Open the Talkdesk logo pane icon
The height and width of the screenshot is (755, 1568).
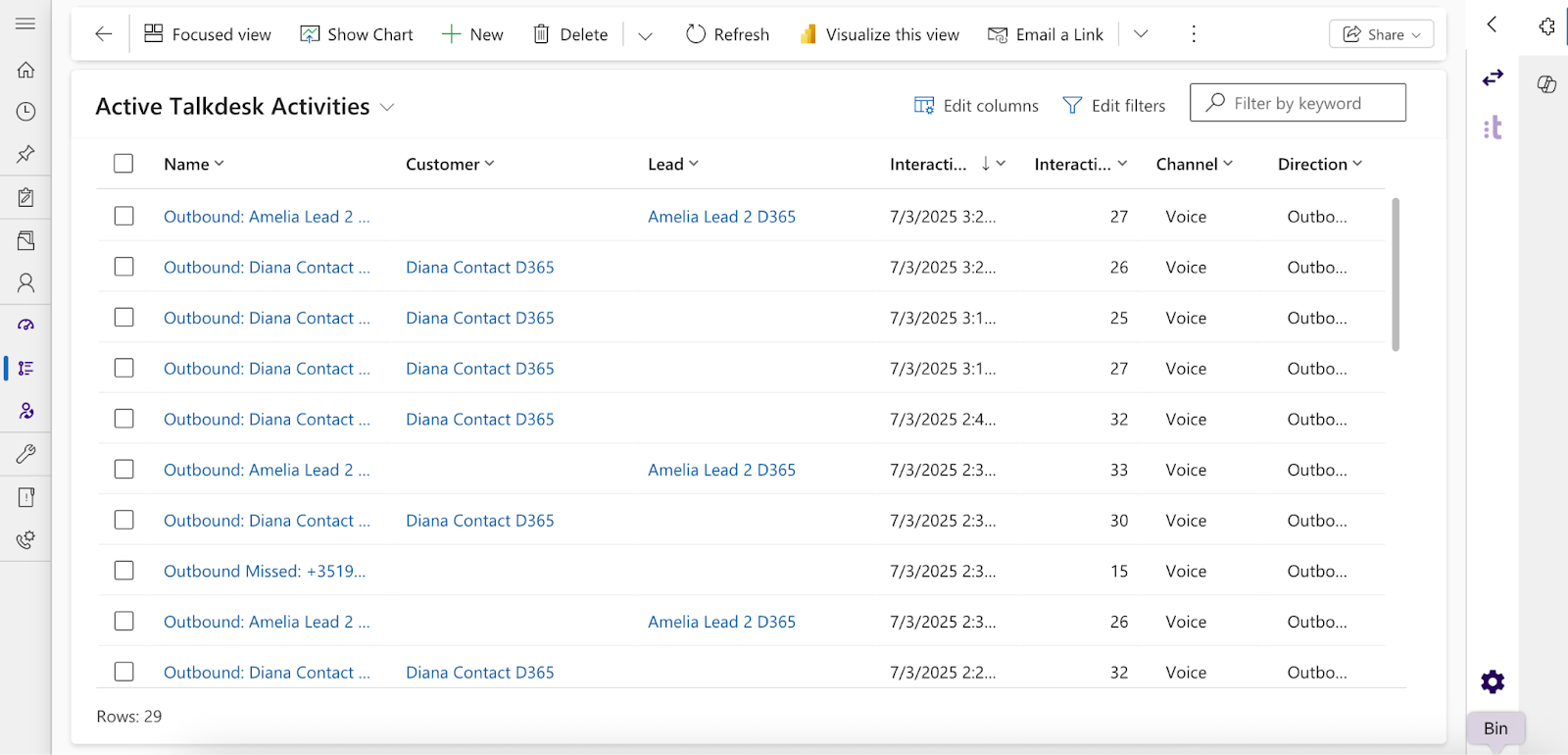pyautogui.click(x=1493, y=127)
